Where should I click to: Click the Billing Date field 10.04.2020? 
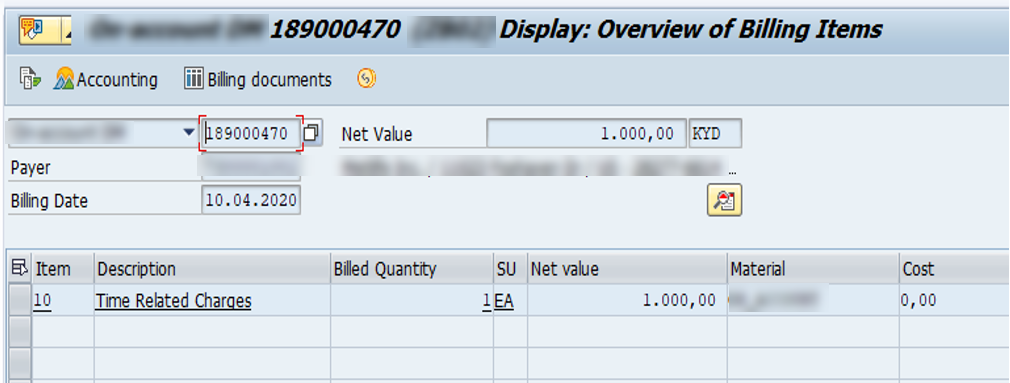point(251,200)
